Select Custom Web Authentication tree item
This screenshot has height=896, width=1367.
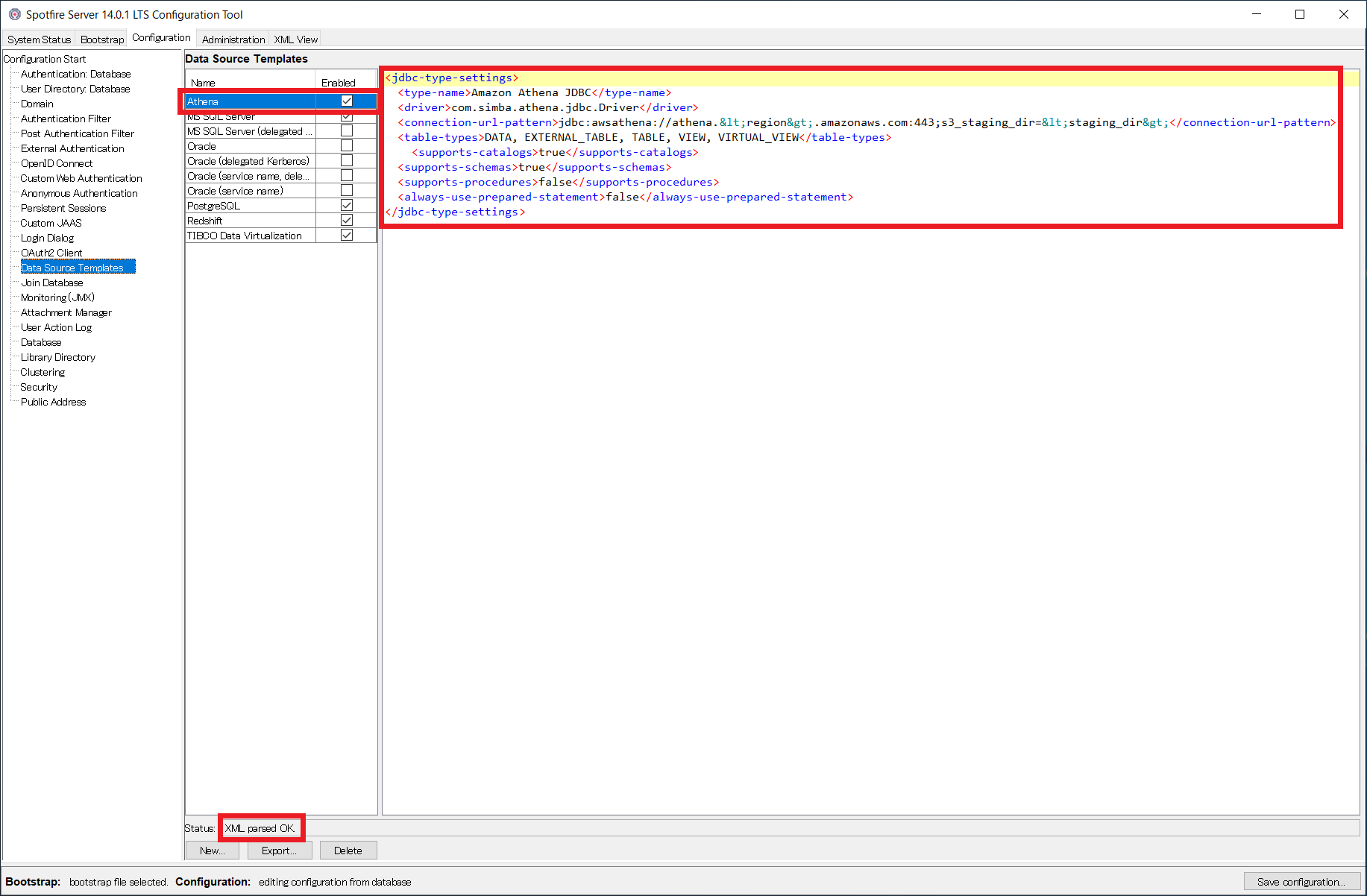tap(81, 178)
